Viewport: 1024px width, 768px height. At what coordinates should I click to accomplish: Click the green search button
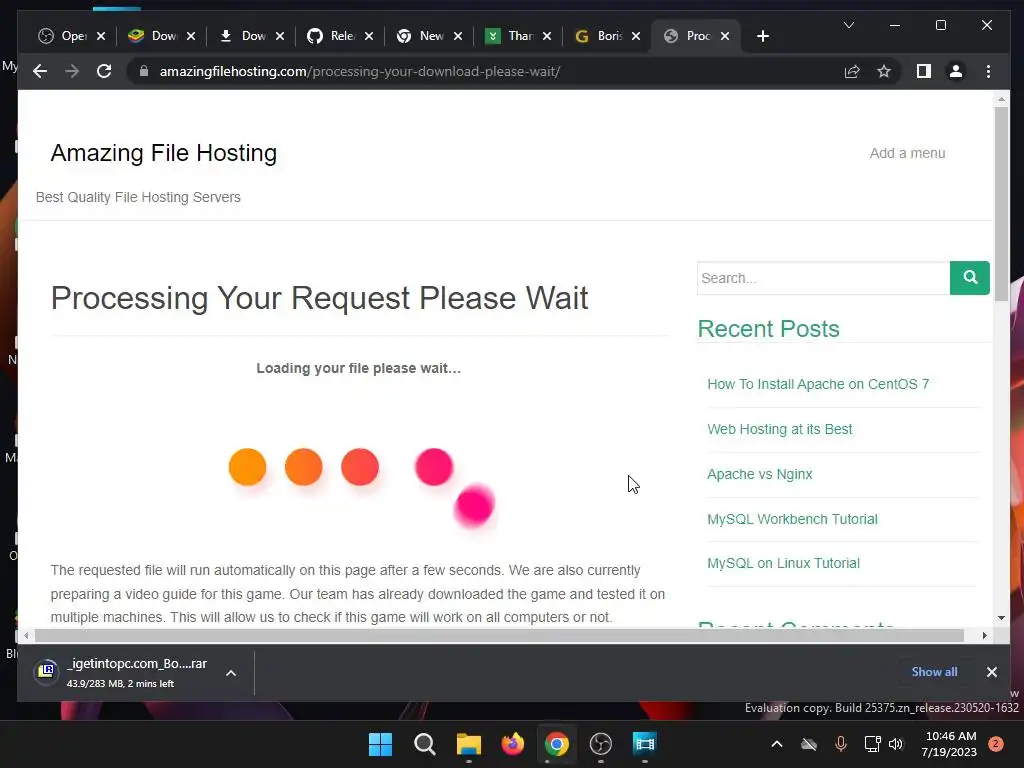click(970, 278)
